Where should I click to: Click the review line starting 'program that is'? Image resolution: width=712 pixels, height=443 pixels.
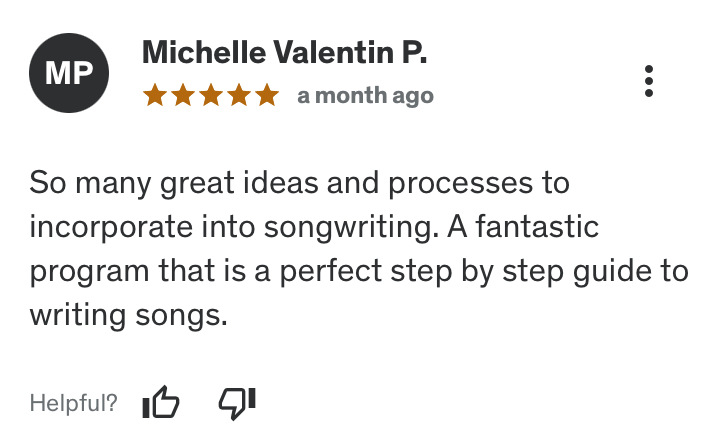point(359,272)
